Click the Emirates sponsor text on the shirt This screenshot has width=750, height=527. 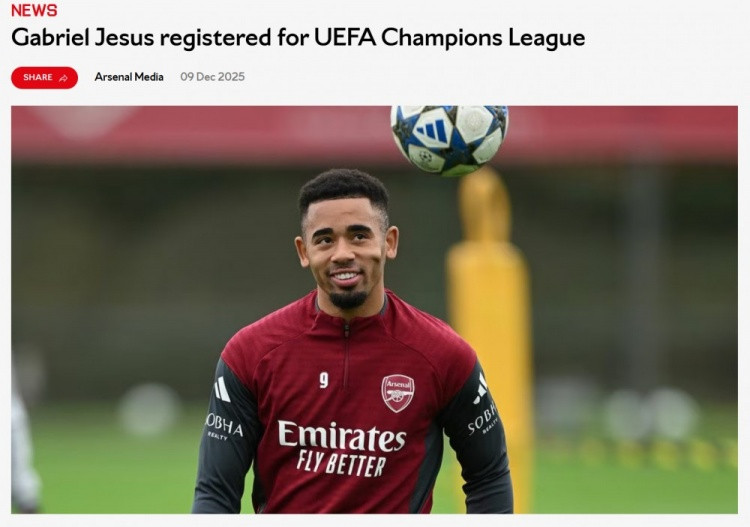(342, 436)
